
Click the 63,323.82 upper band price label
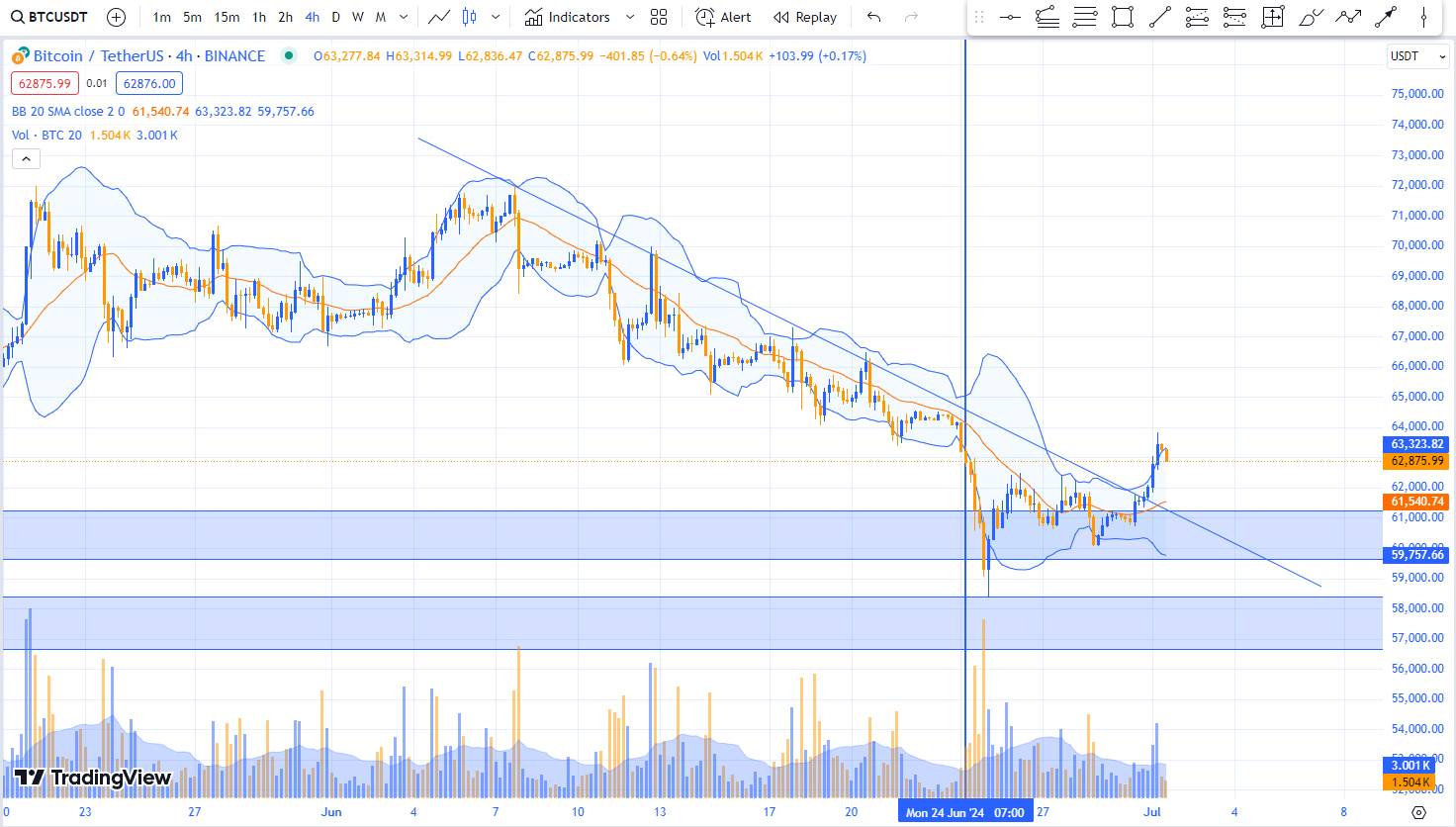tap(1416, 444)
